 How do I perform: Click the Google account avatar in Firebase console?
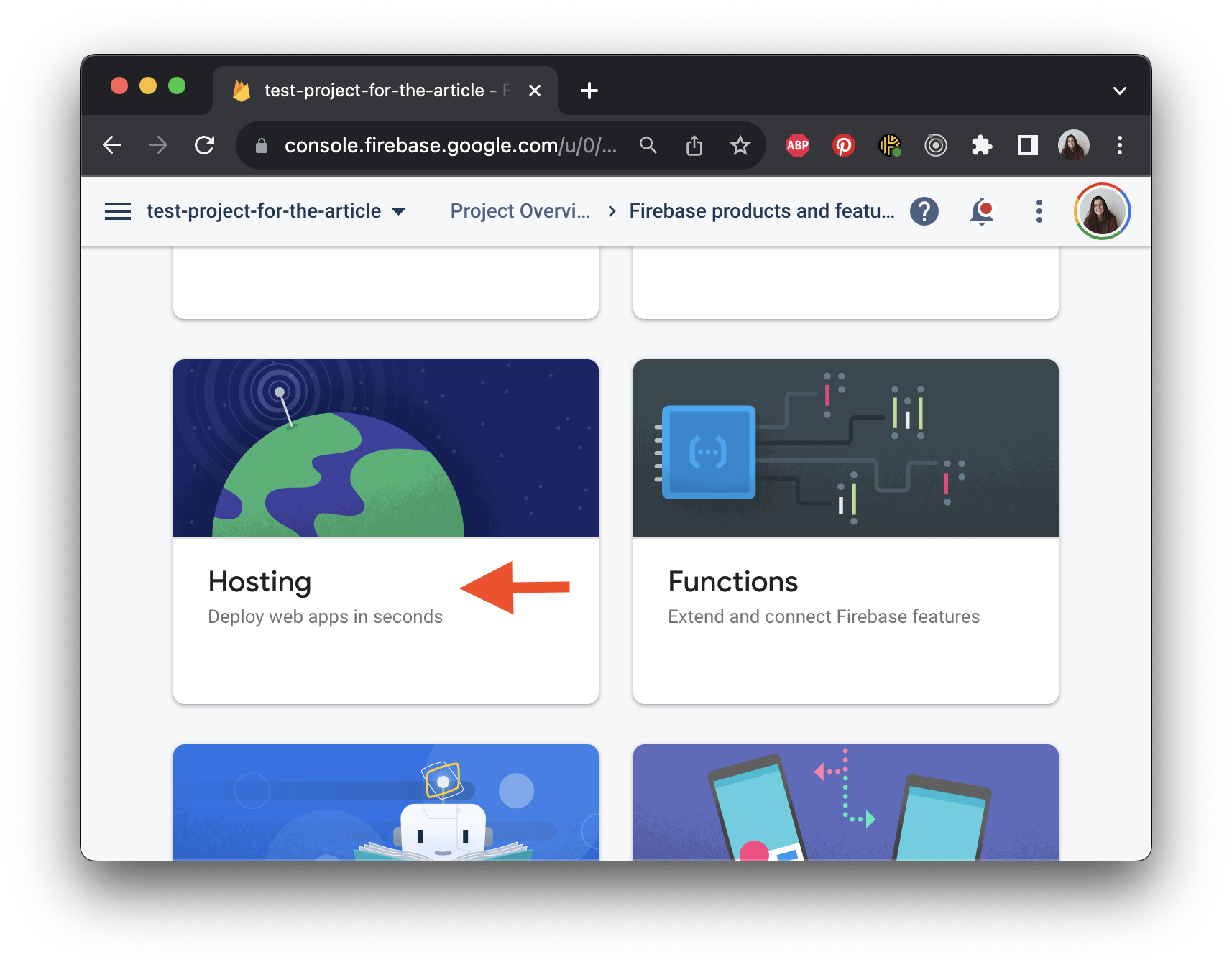(x=1102, y=210)
